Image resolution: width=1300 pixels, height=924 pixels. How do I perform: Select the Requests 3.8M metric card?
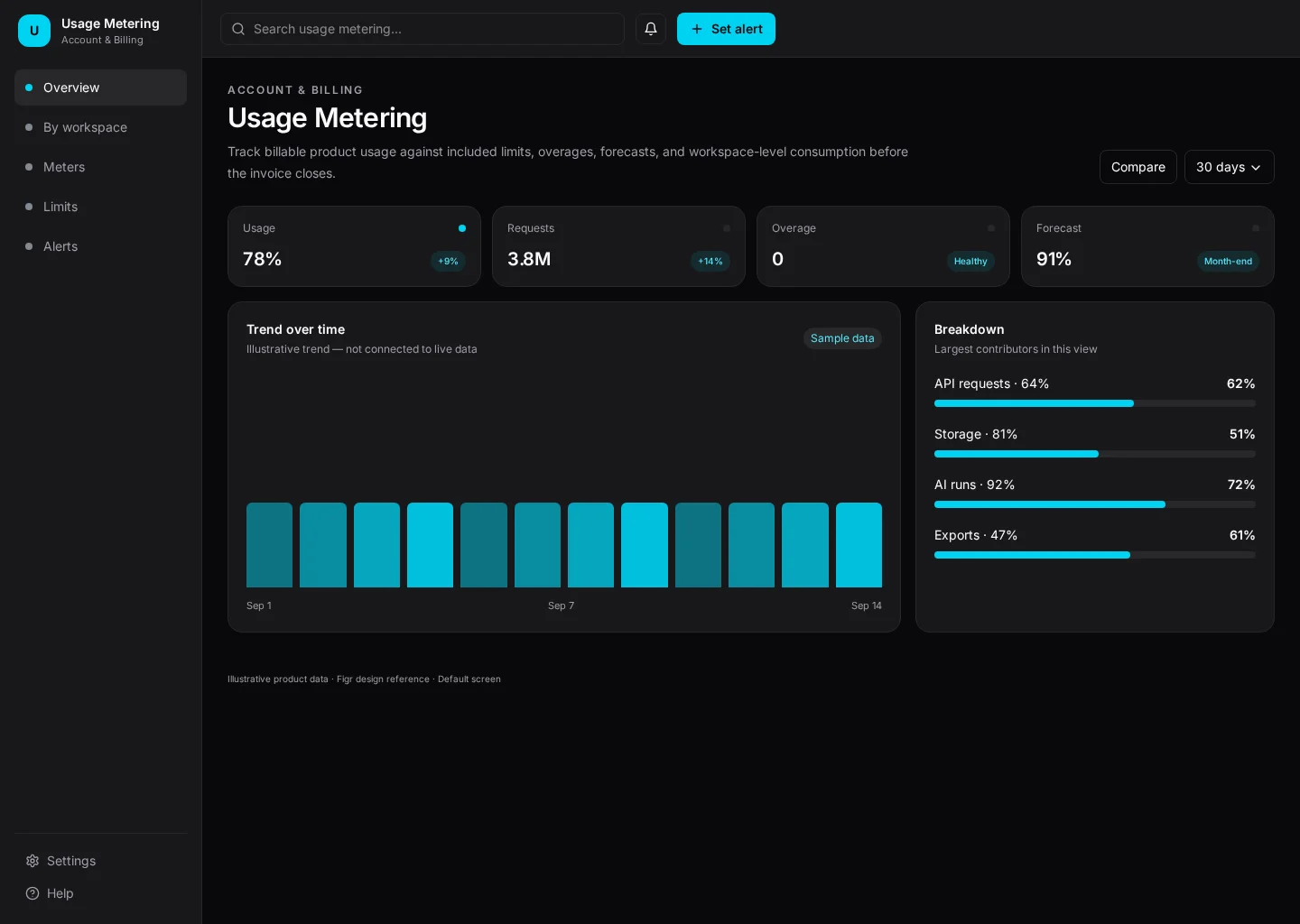tap(618, 246)
